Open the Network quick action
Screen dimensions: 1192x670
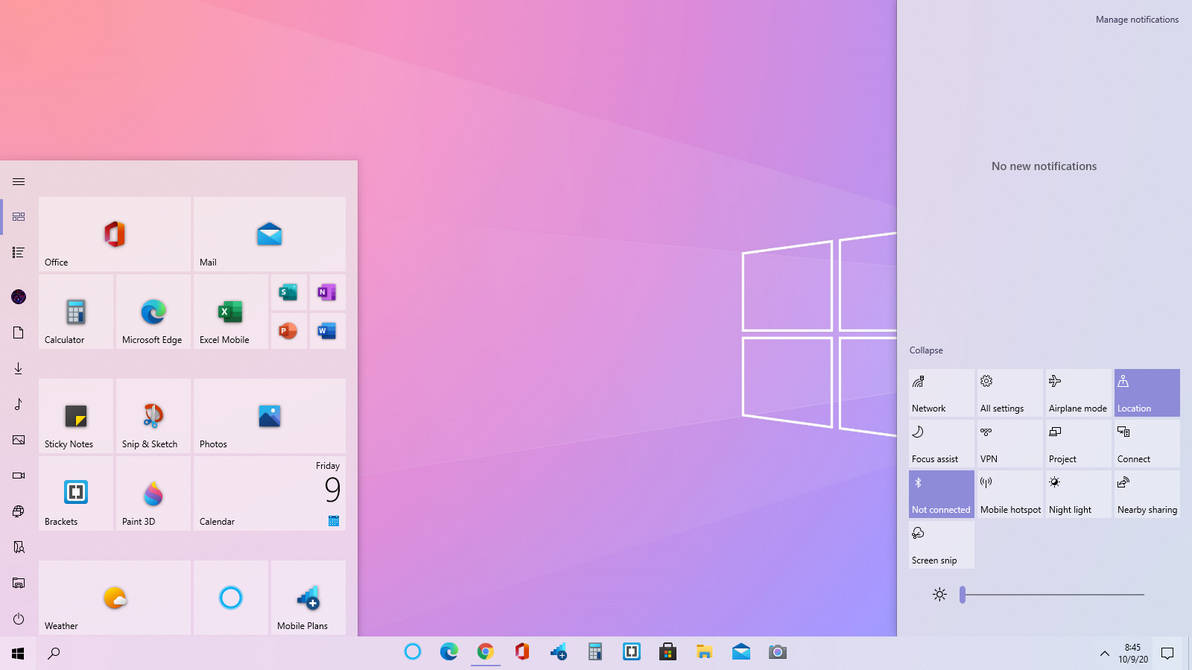click(x=941, y=393)
